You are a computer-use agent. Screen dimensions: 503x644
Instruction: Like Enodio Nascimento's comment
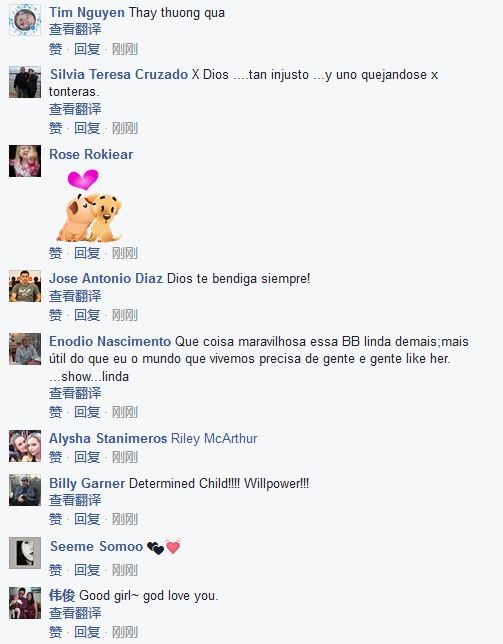[x=55, y=412]
